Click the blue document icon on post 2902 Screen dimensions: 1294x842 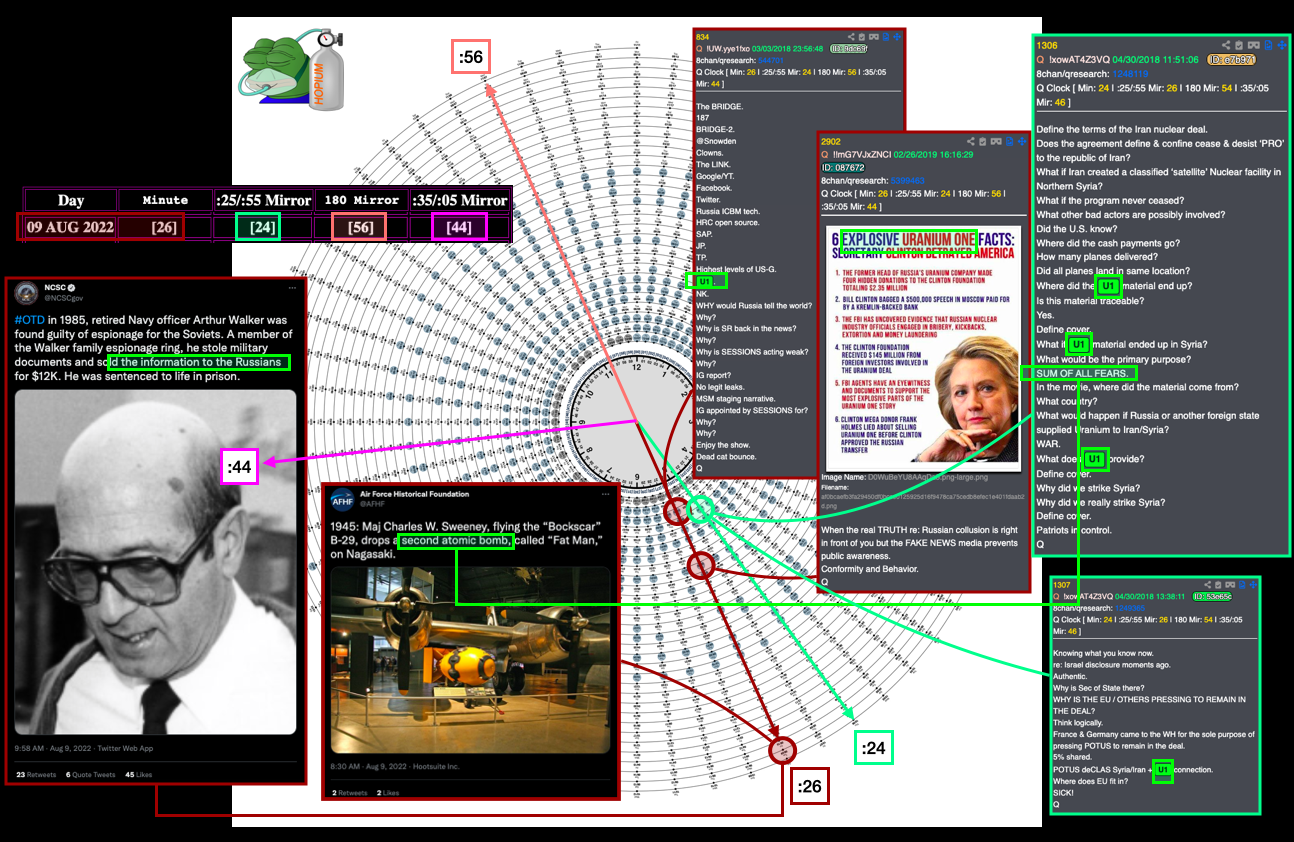click(1010, 141)
